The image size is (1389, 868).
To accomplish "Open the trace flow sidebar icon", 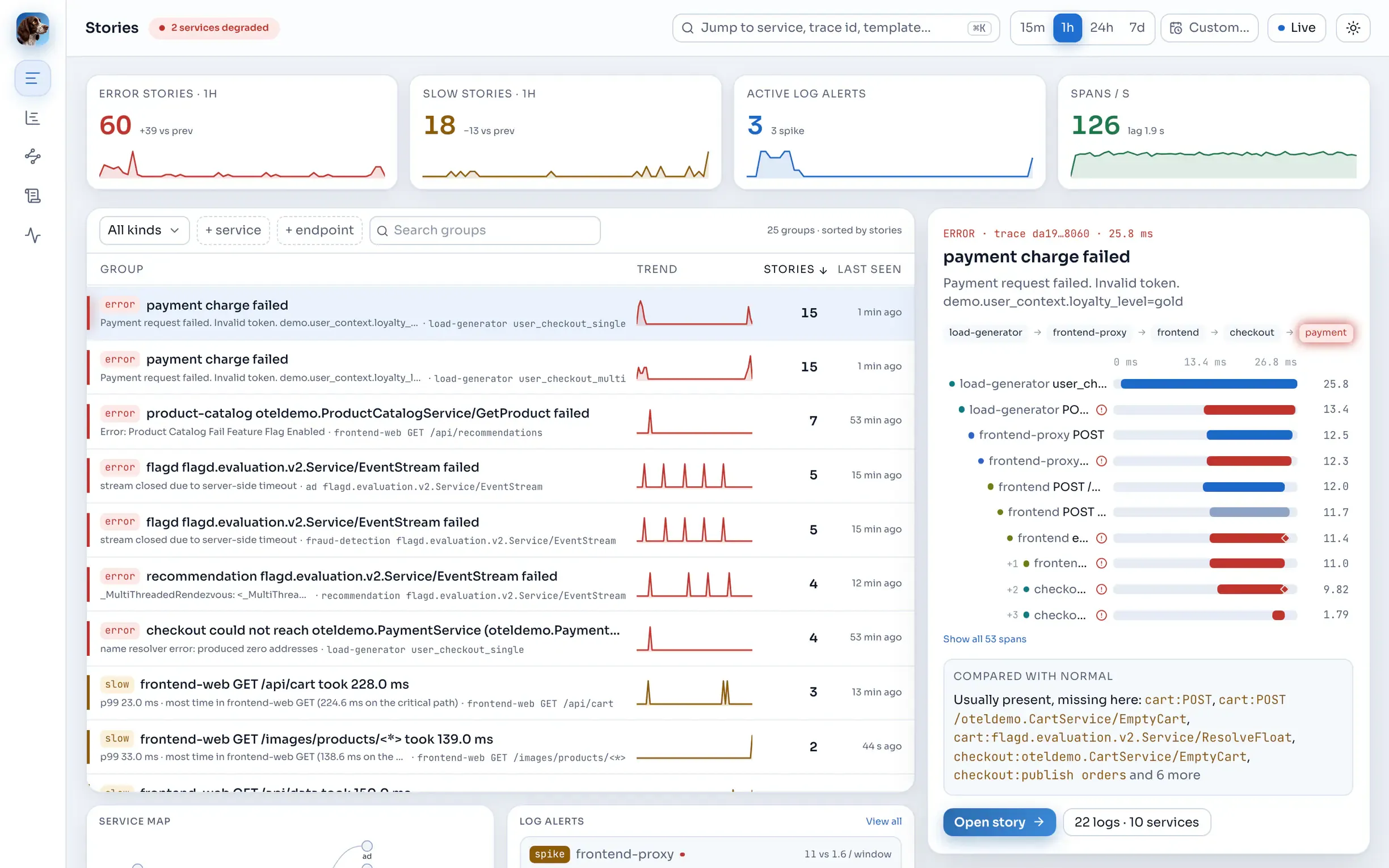I will tap(33, 157).
